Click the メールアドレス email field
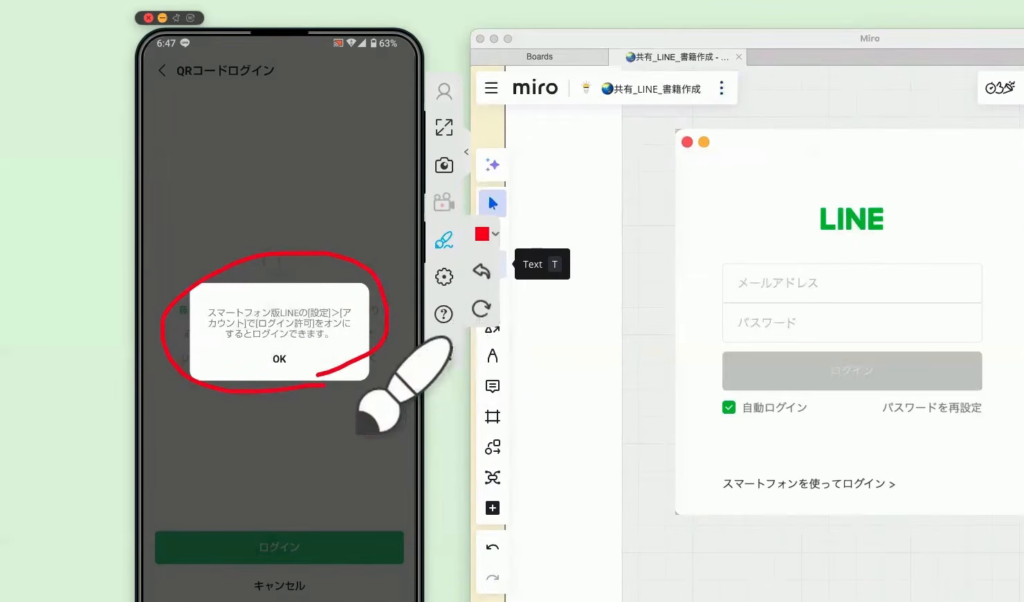1024x602 pixels. pyautogui.click(x=852, y=283)
